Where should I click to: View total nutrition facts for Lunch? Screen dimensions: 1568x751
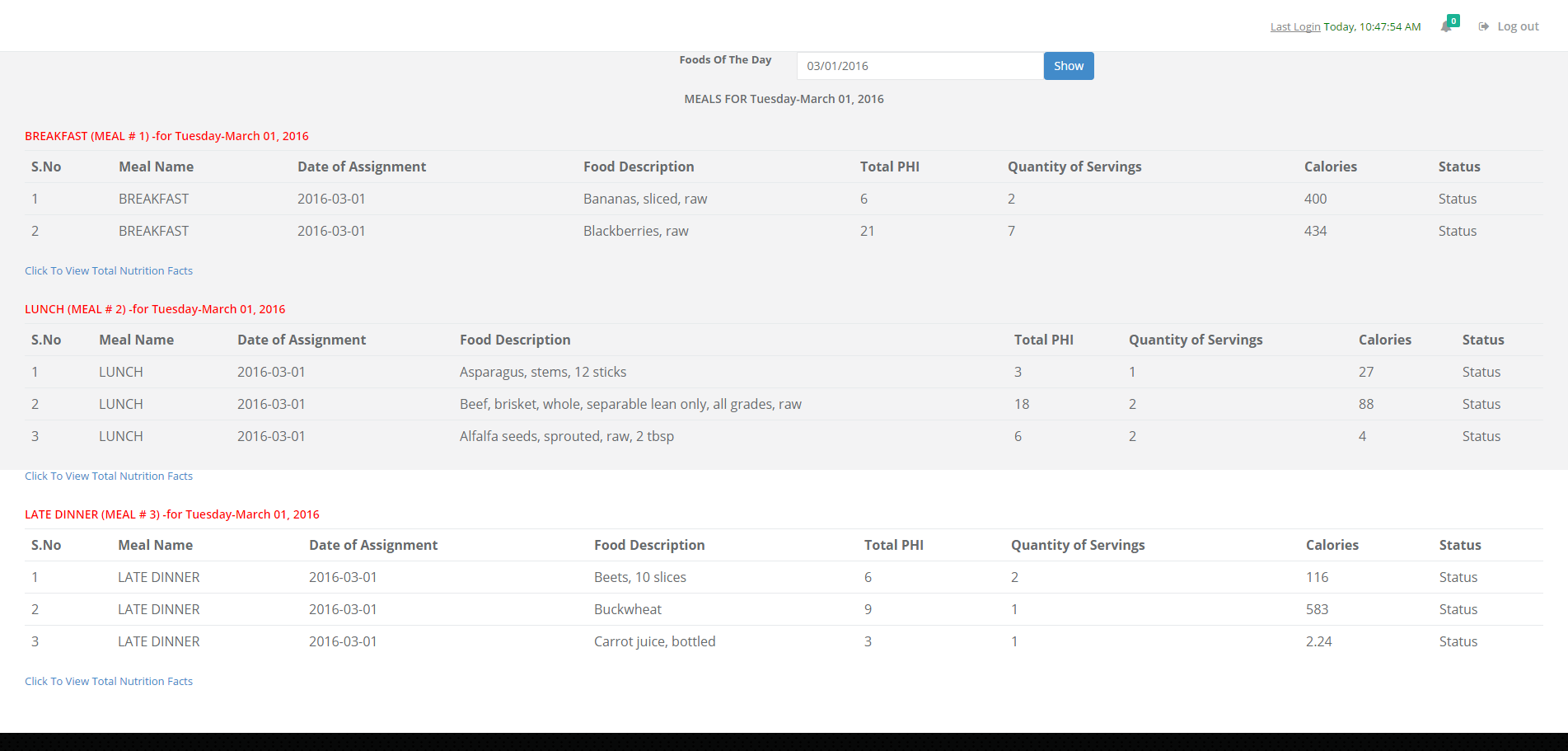(109, 476)
